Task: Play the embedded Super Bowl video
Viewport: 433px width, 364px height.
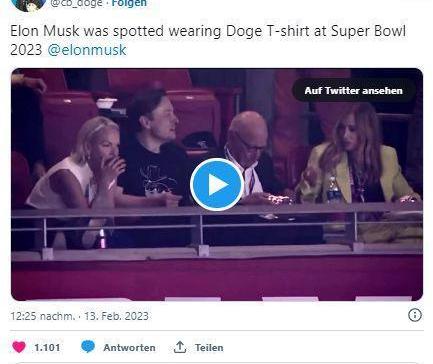Action: coord(217,184)
